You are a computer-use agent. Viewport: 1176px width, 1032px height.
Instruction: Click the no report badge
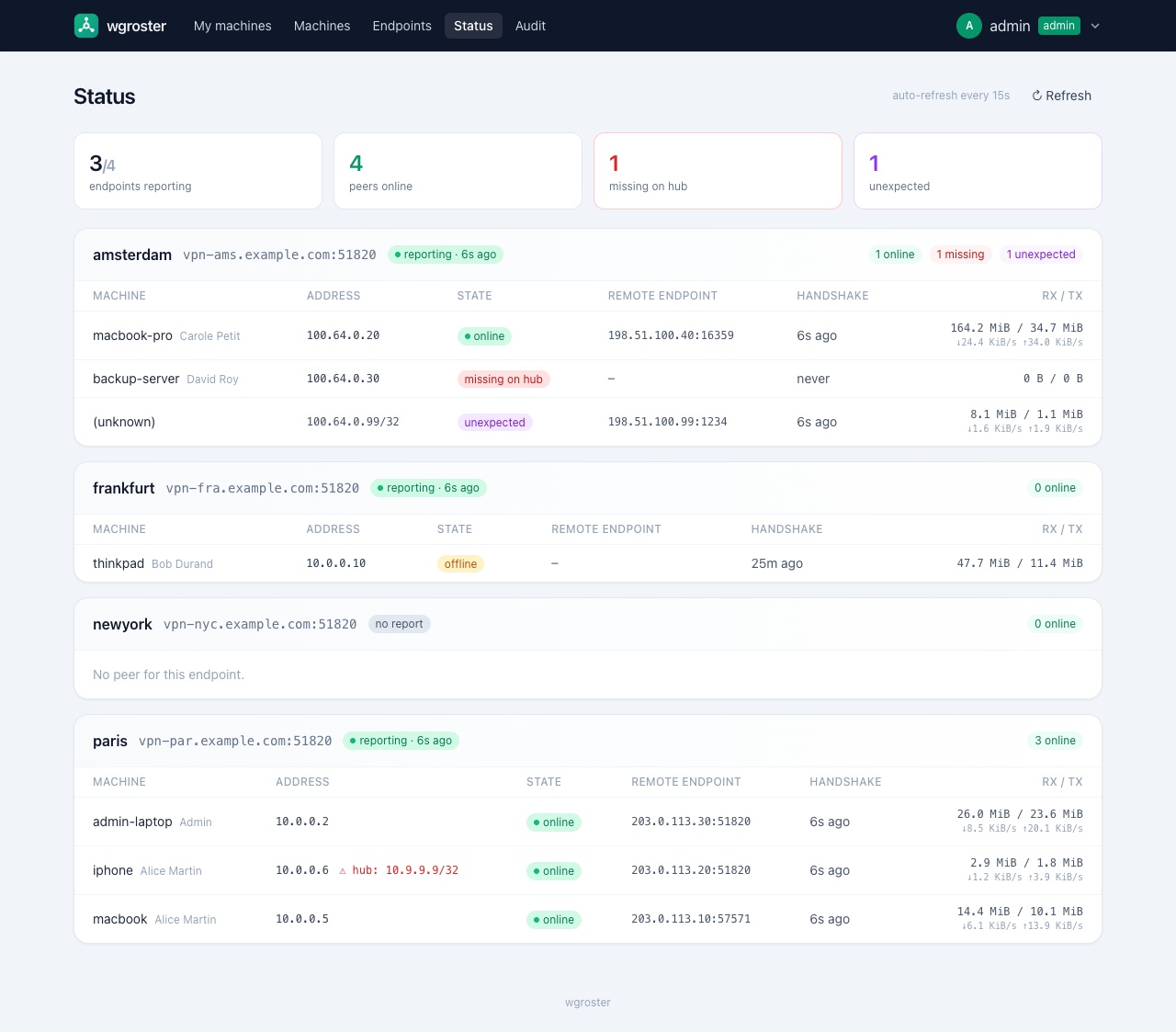point(399,624)
